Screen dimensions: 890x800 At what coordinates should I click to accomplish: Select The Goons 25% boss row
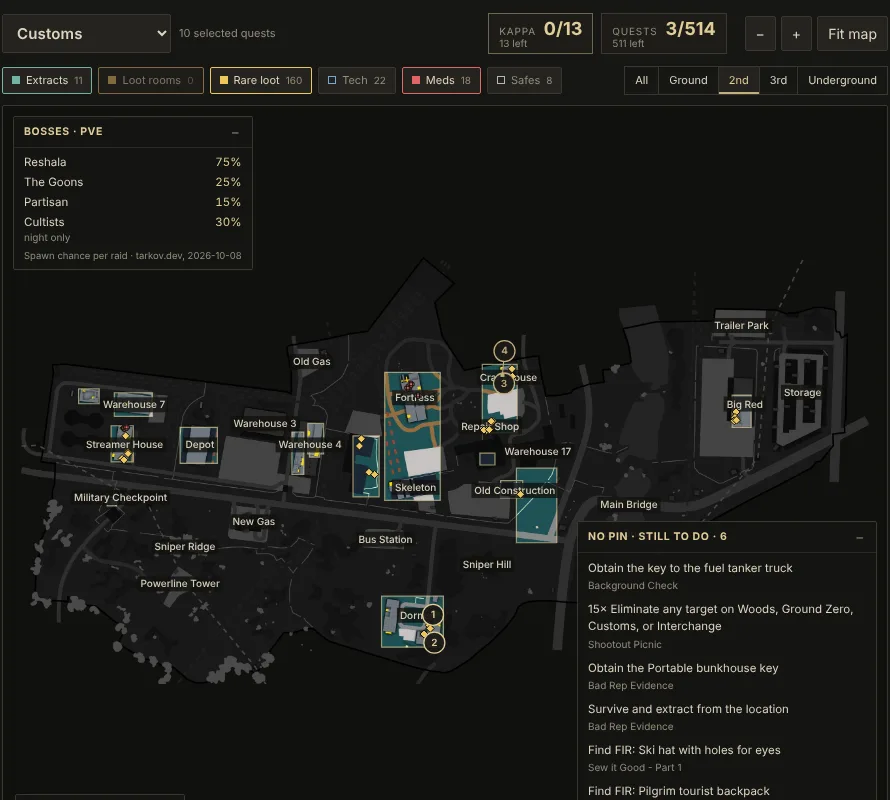132,182
